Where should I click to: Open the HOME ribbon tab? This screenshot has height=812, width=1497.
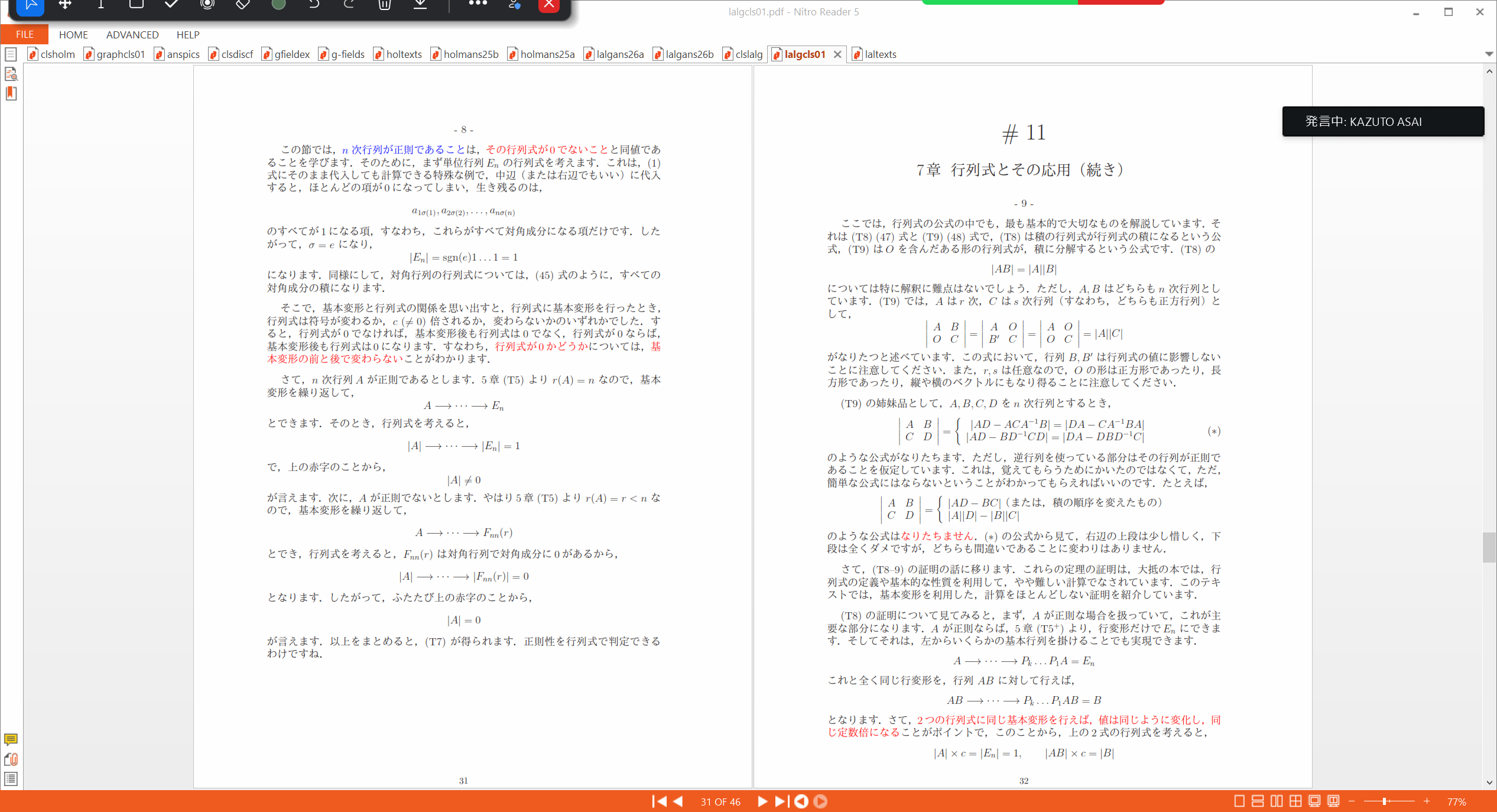click(x=73, y=34)
